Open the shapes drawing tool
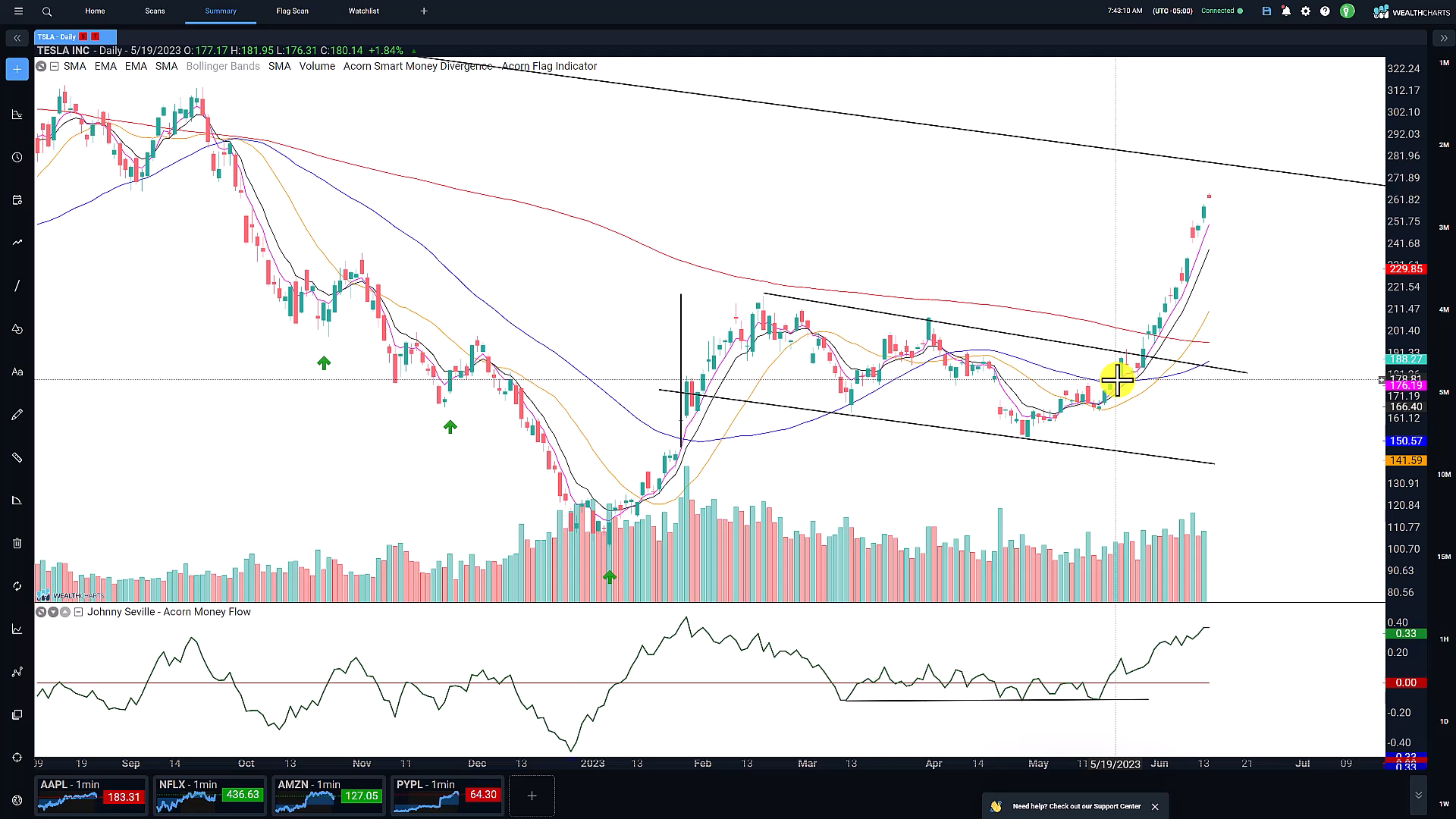The height and width of the screenshot is (819, 1456). tap(17, 329)
